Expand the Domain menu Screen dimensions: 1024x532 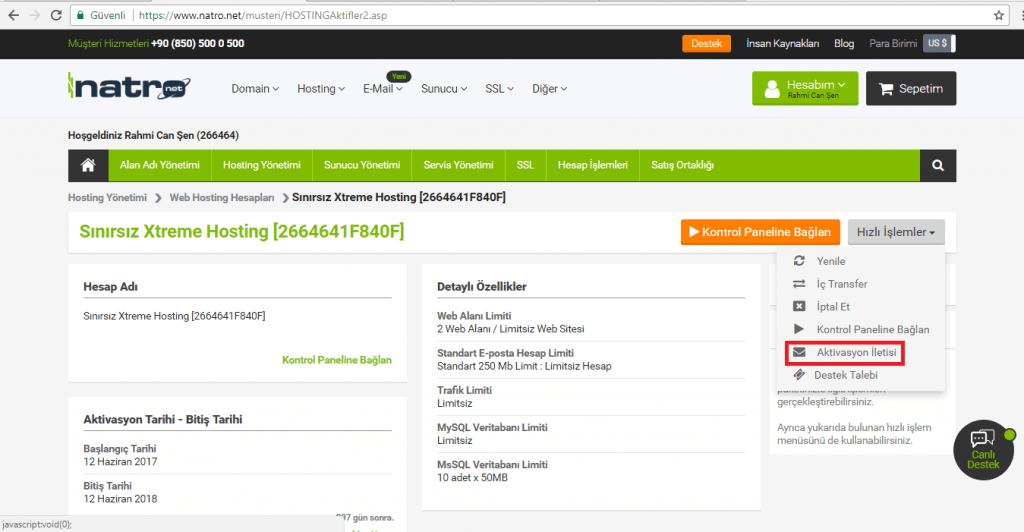[x=255, y=89]
